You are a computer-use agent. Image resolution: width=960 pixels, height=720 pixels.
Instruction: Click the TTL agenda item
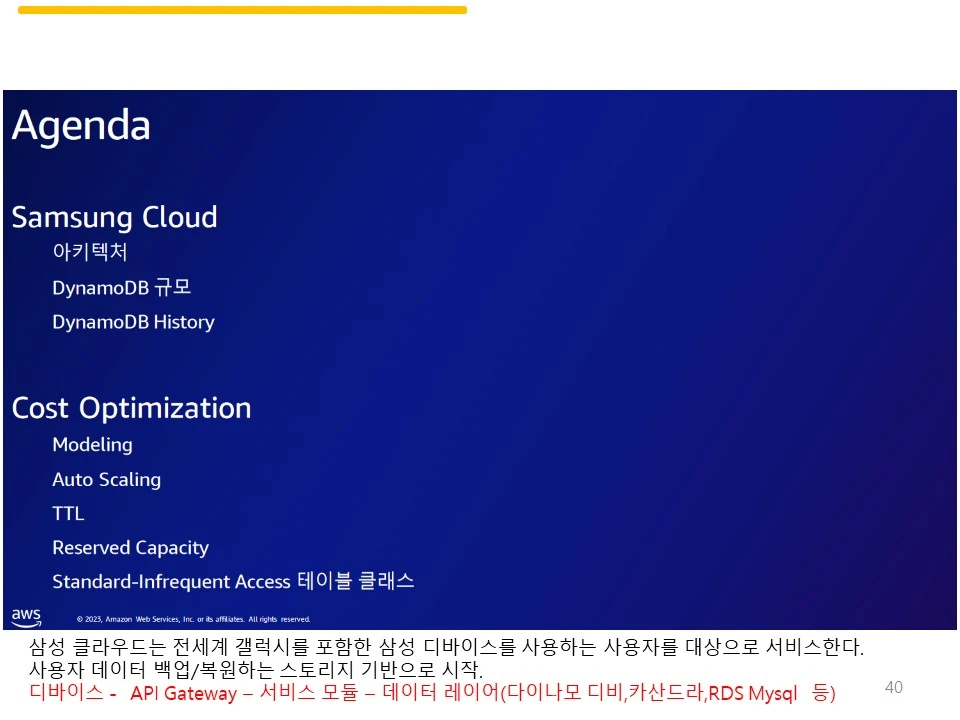coord(68,513)
